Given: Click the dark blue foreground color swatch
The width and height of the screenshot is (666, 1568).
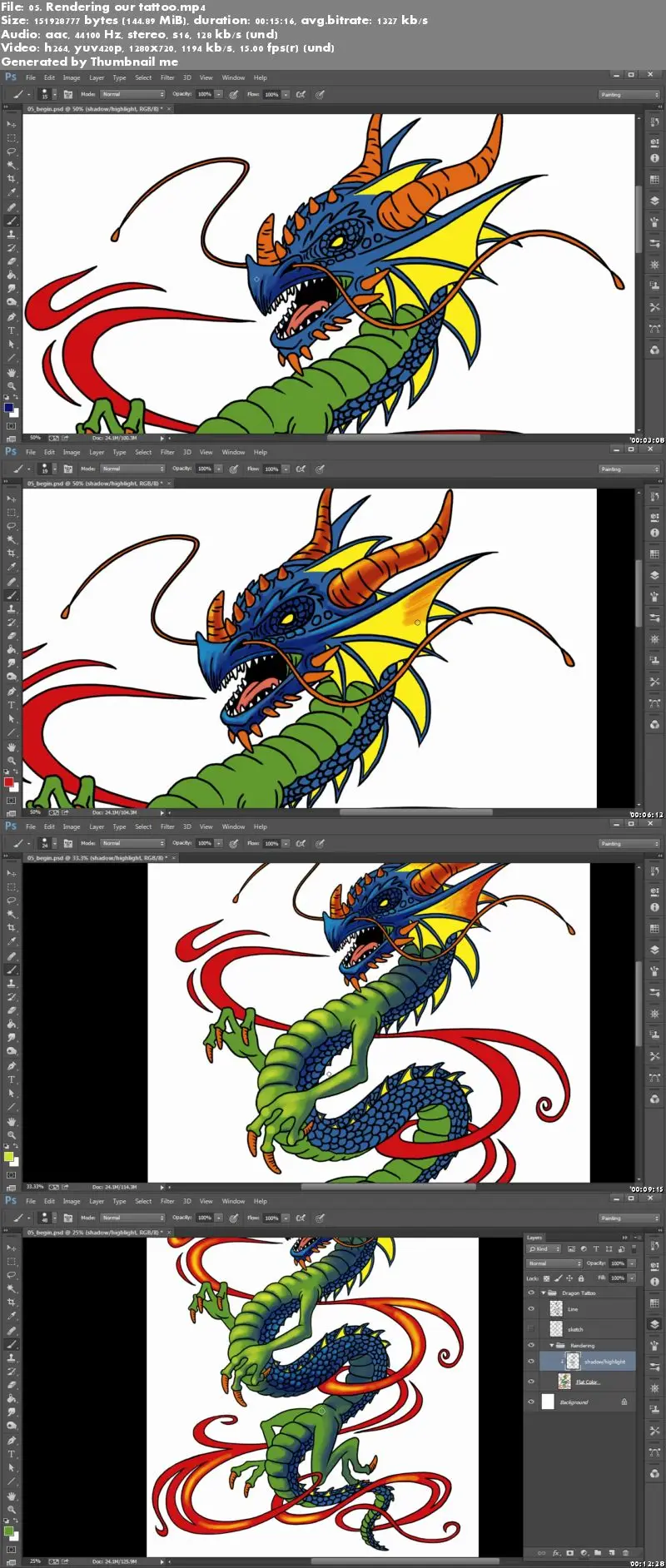Looking at the screenshot, I should 8,407.
